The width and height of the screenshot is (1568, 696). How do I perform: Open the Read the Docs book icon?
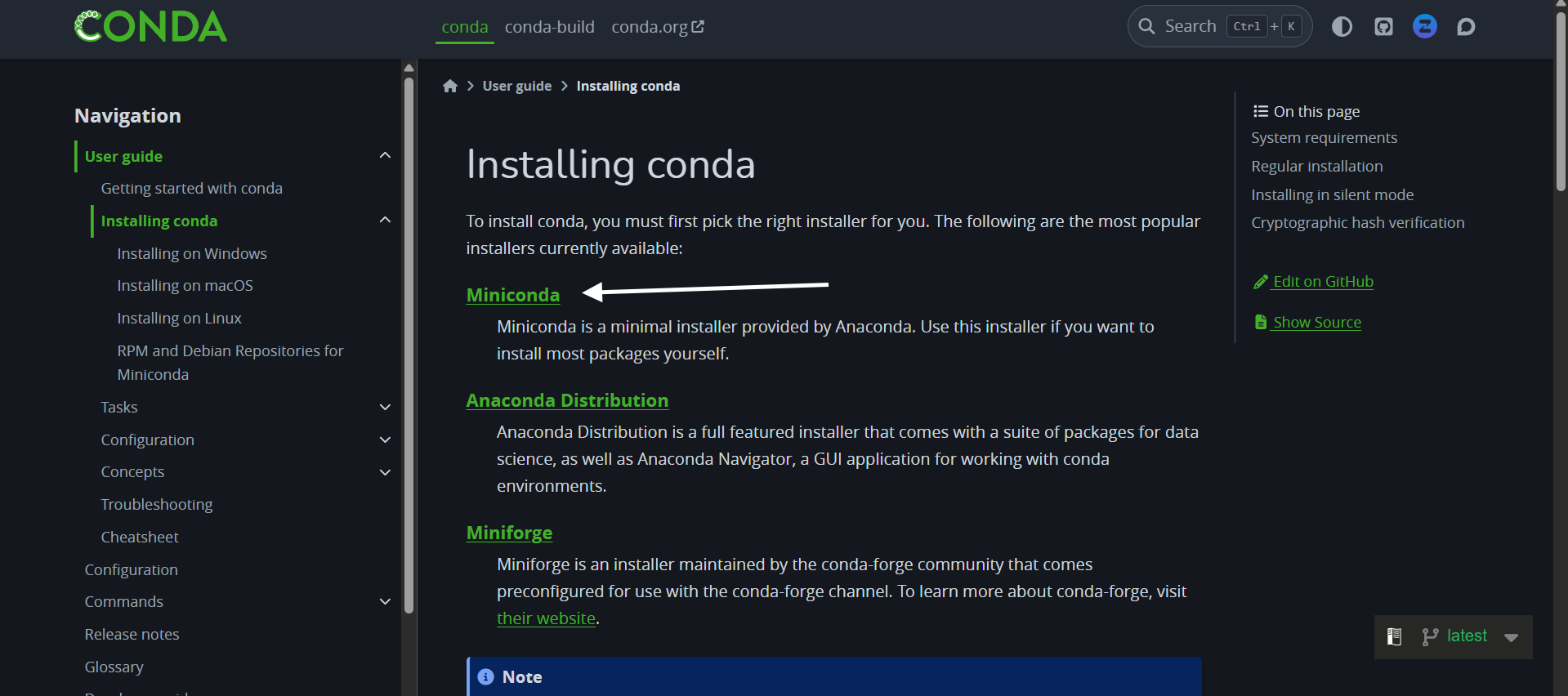(x=1395, y=636)
